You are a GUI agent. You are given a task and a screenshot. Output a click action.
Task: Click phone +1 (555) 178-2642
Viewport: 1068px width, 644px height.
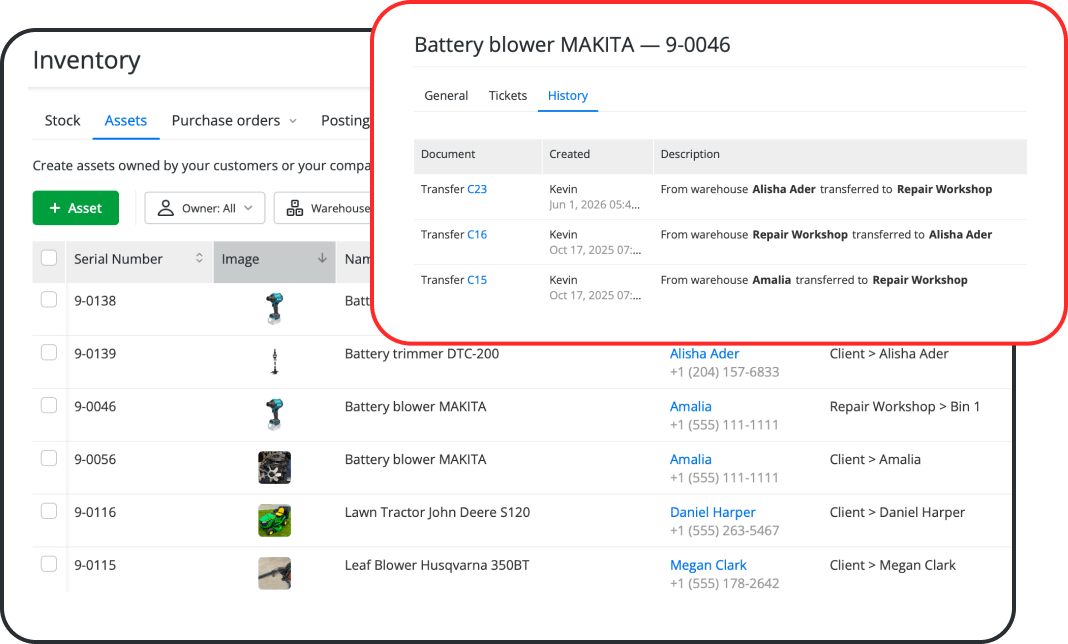coord(724,583)
